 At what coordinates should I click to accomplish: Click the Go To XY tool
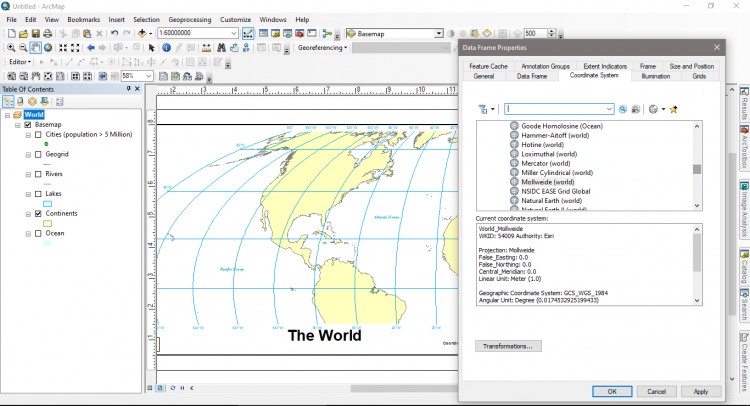click(x=246, y=48)
